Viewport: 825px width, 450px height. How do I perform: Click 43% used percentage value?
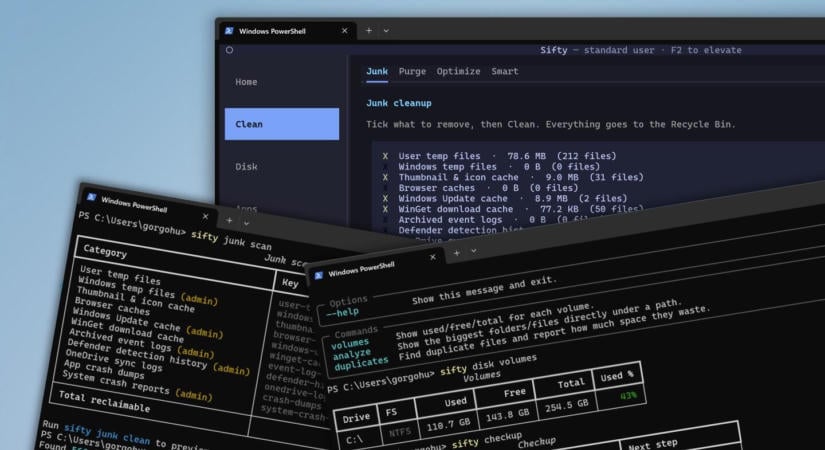(x=628, y=395)
